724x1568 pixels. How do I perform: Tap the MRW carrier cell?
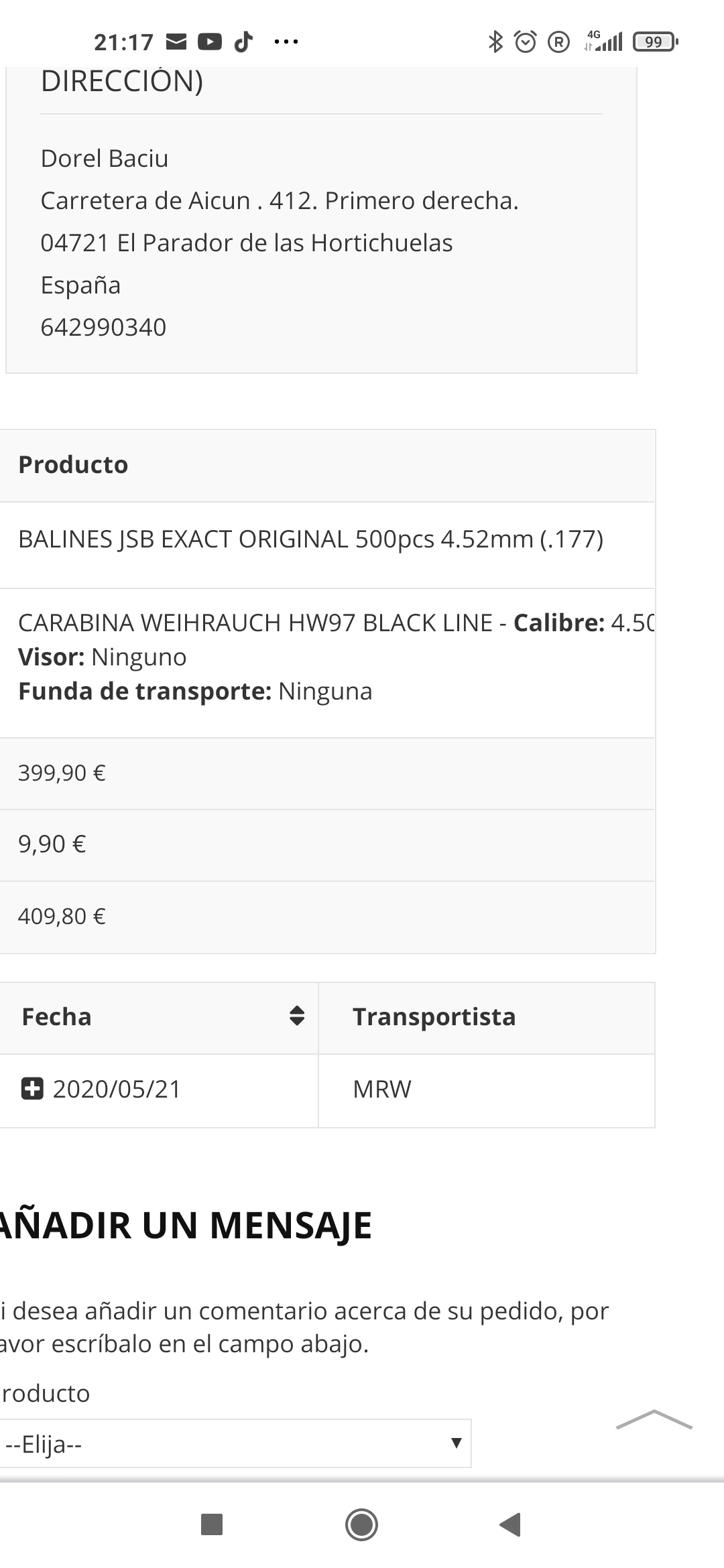[382, 1089]
